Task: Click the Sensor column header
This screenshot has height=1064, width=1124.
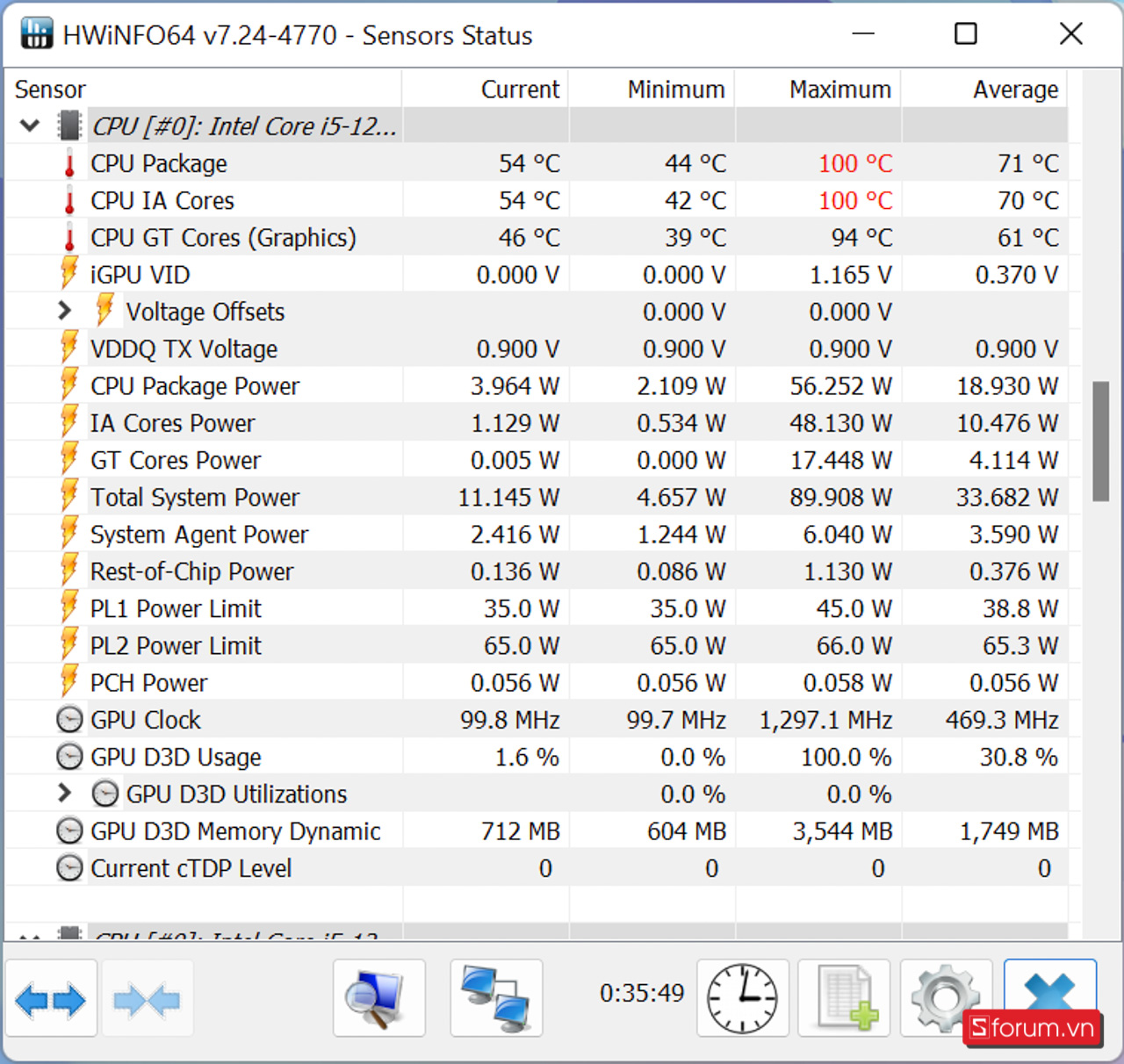Action: (50, 90)
